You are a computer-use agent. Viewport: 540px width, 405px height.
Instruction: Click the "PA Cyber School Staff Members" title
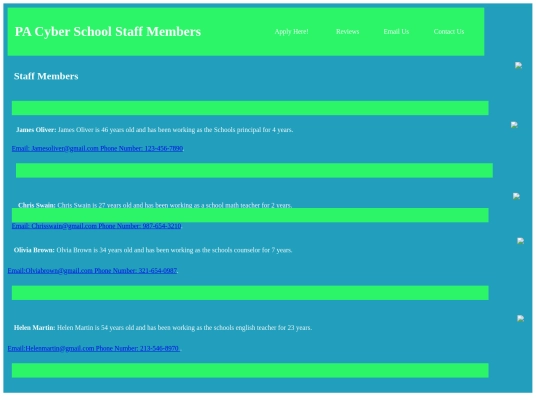[109, 32]
